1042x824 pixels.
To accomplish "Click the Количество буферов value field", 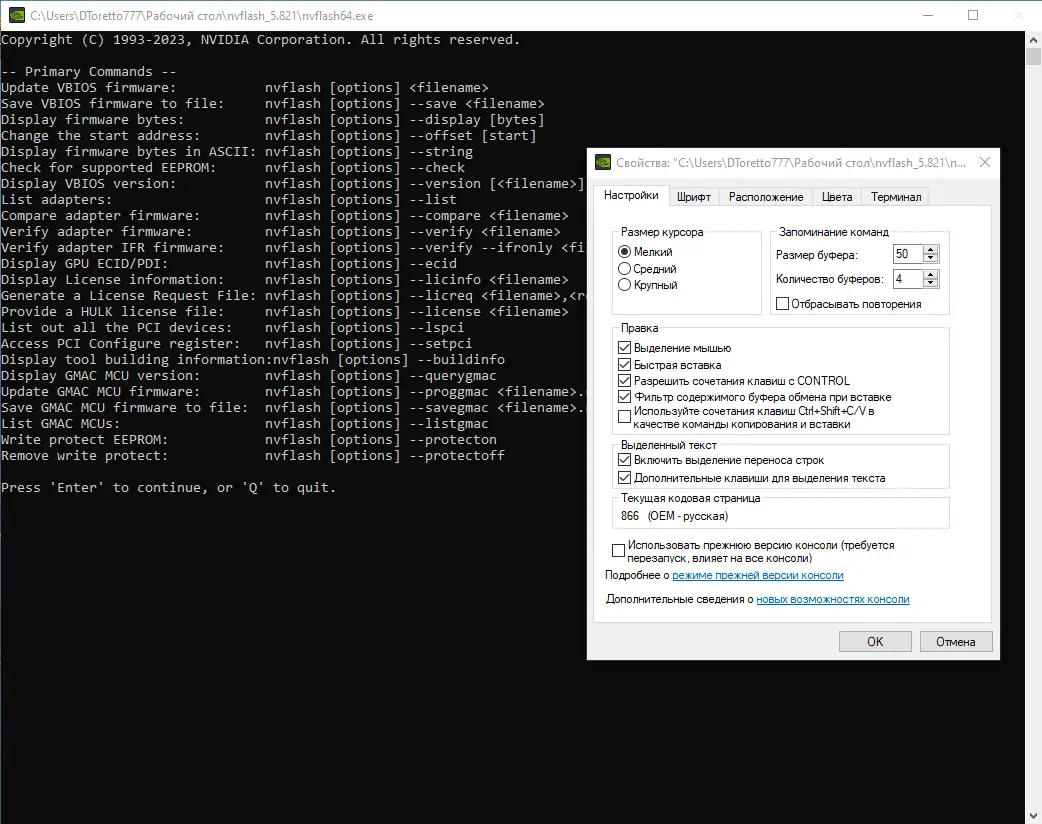I will pos(908,278).
